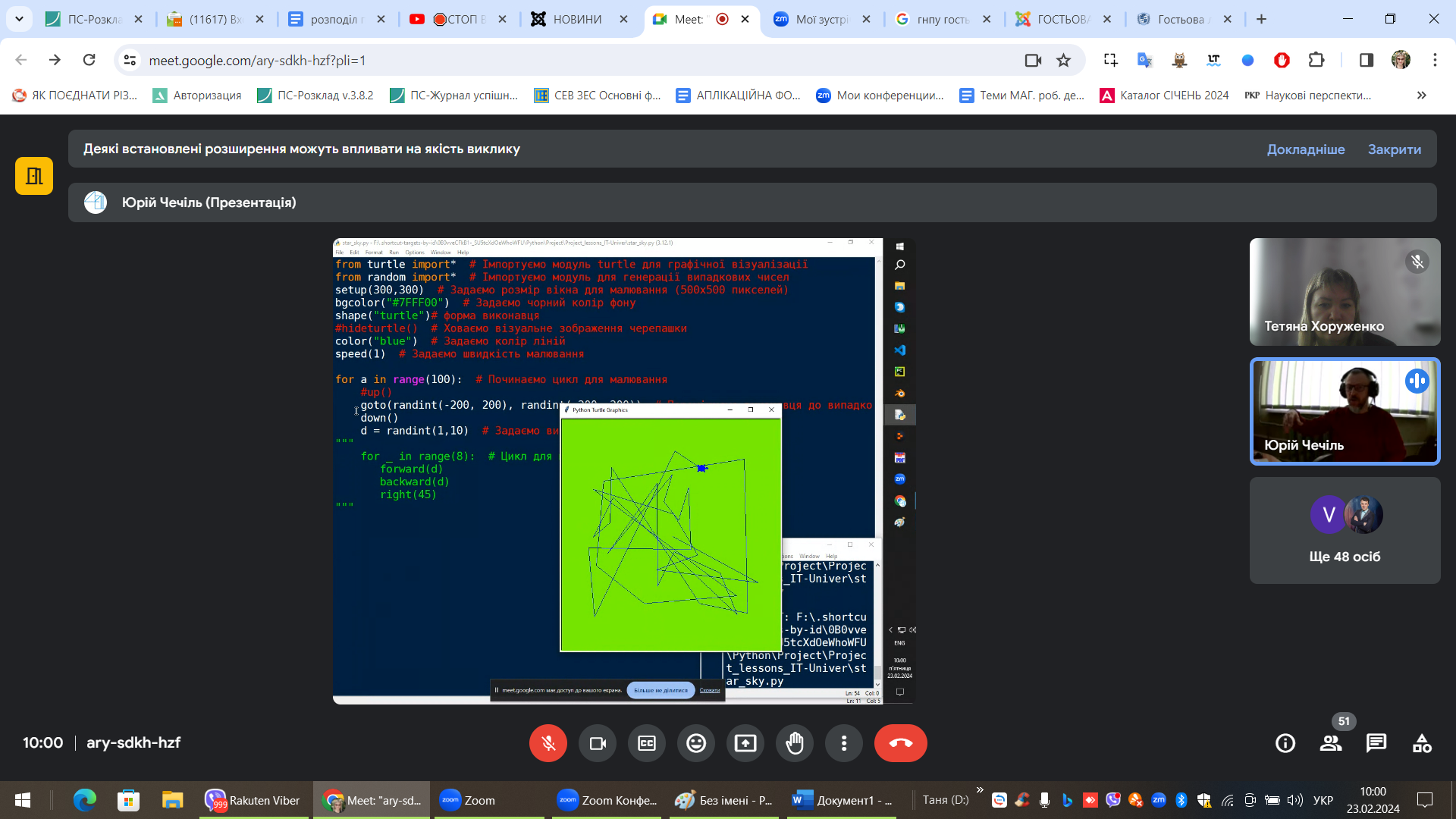Open the Chrome tab search dropdown
Screen dimensions: 1456x819
point(19,19)
